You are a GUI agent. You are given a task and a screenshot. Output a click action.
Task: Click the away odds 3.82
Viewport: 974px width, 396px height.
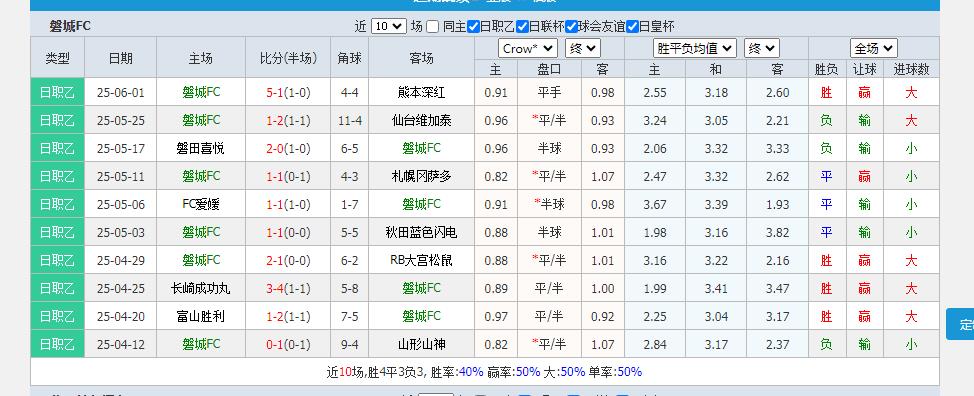[778, 232]
